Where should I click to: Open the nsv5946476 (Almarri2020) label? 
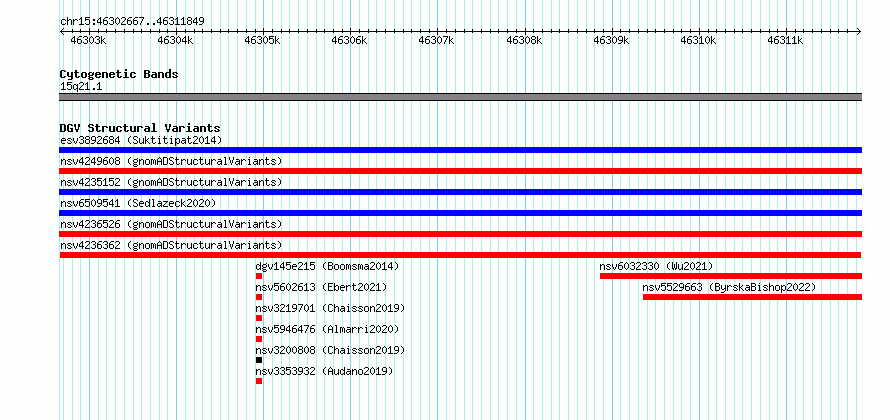click(x=328, y=329)
